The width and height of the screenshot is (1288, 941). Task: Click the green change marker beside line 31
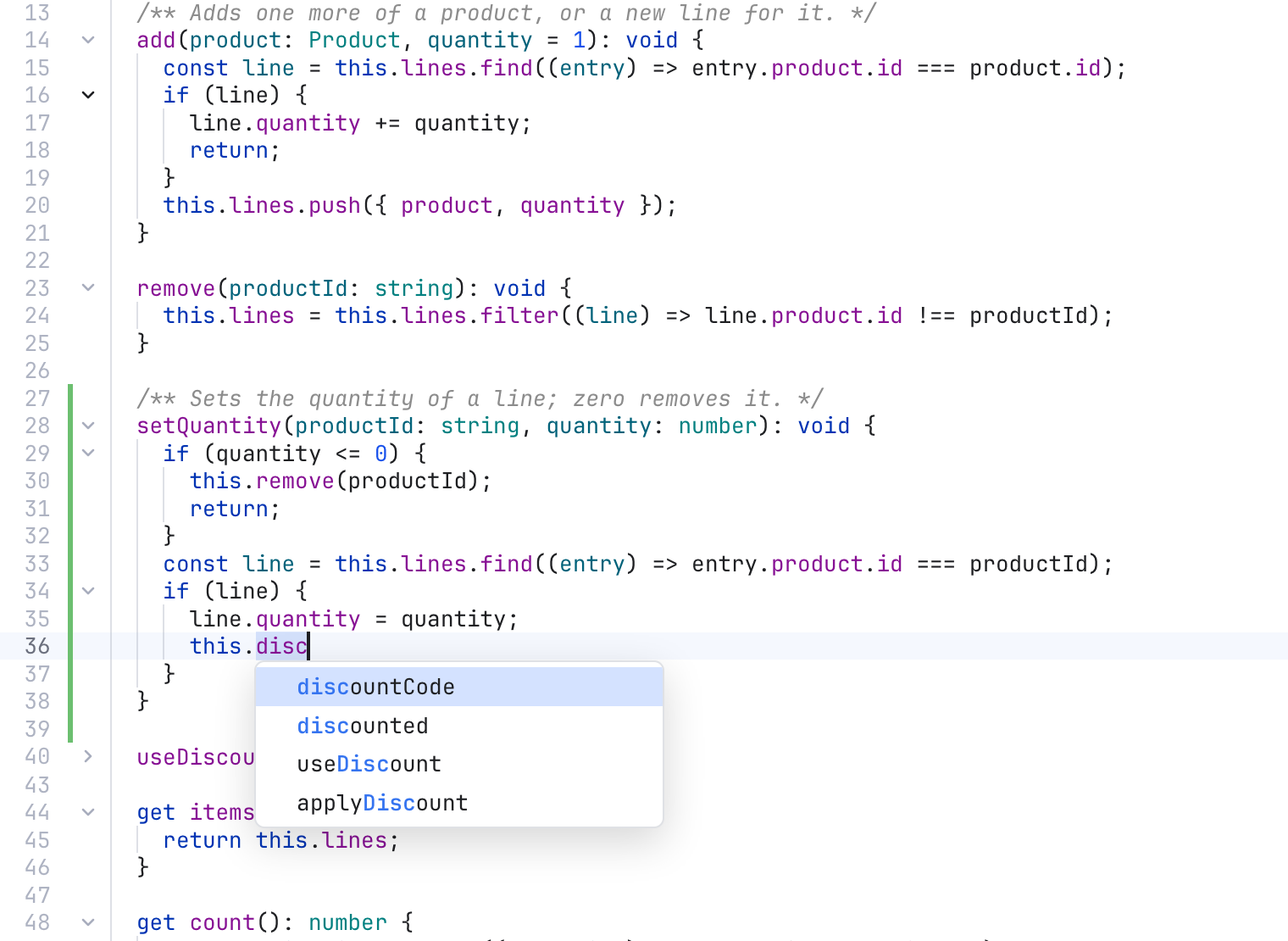point(70,509)
